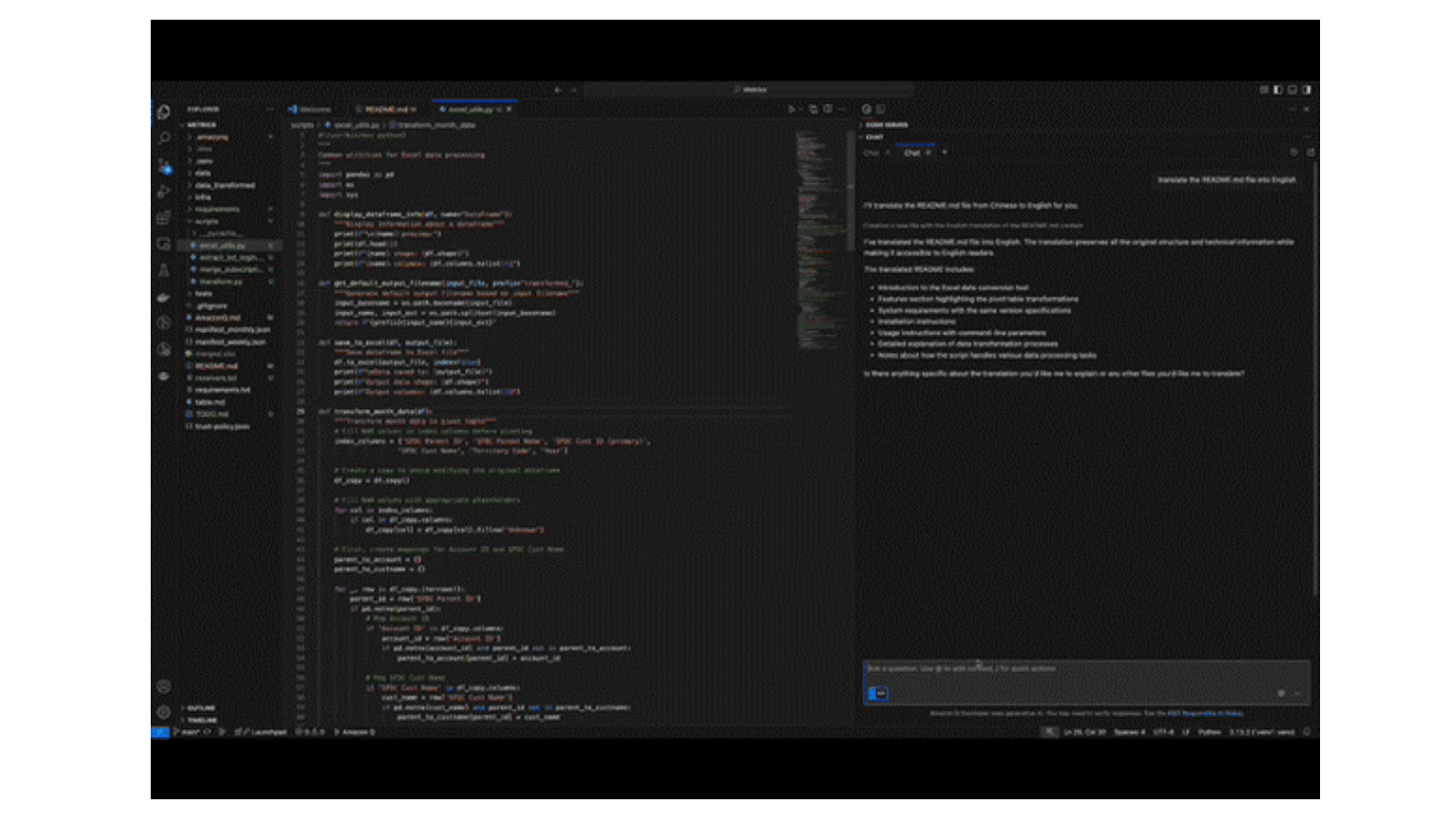Screen dimensions: 1456x818
Task: Expand the data_transformed folder
Action: (x=225, y=185)
